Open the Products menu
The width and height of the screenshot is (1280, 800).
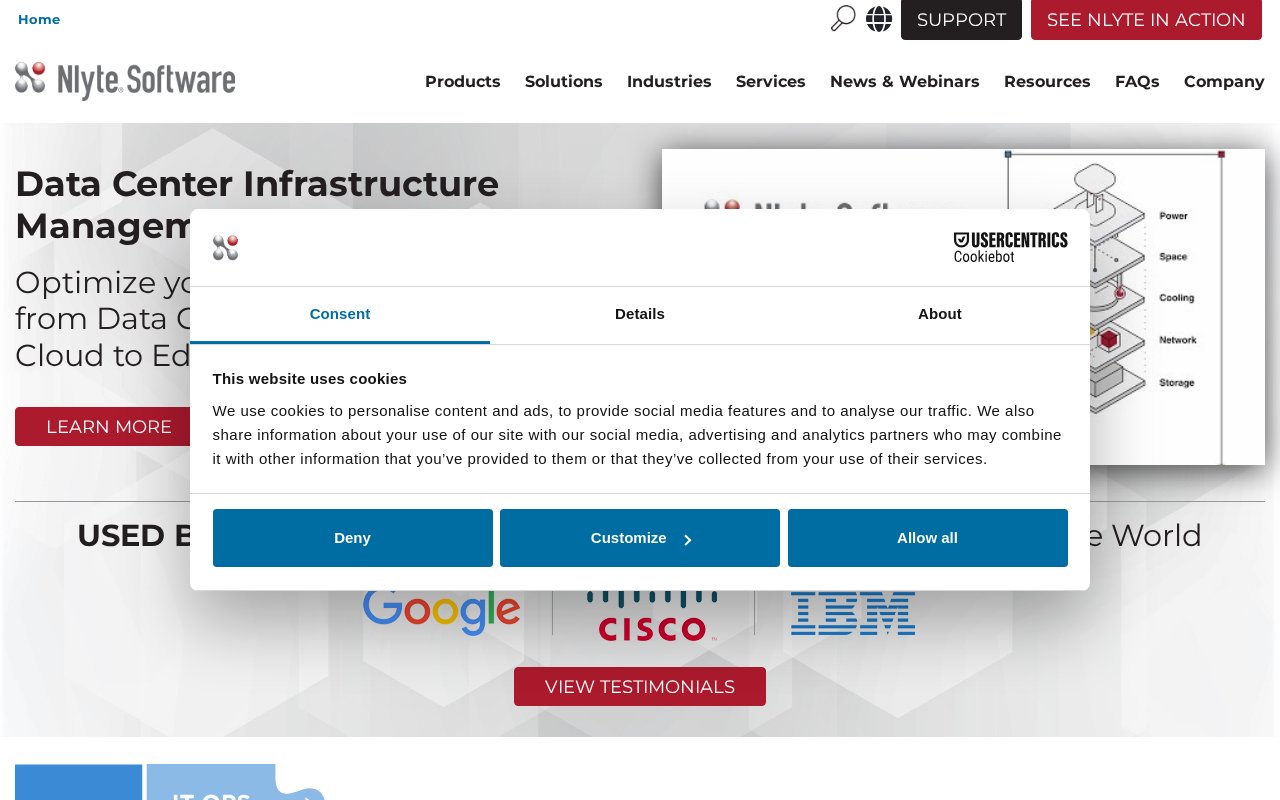(463, 82)
